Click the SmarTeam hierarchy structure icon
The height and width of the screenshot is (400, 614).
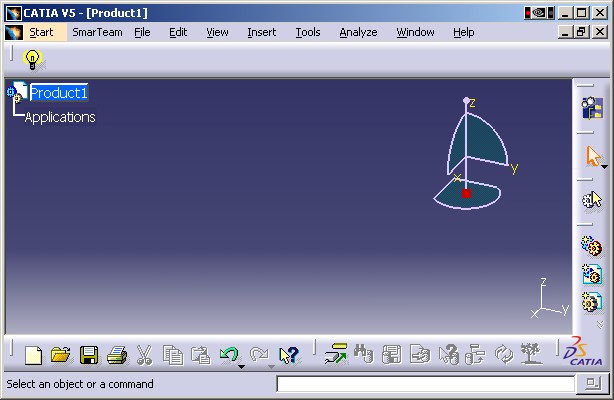pyautogui.click(x=475, y=354)
